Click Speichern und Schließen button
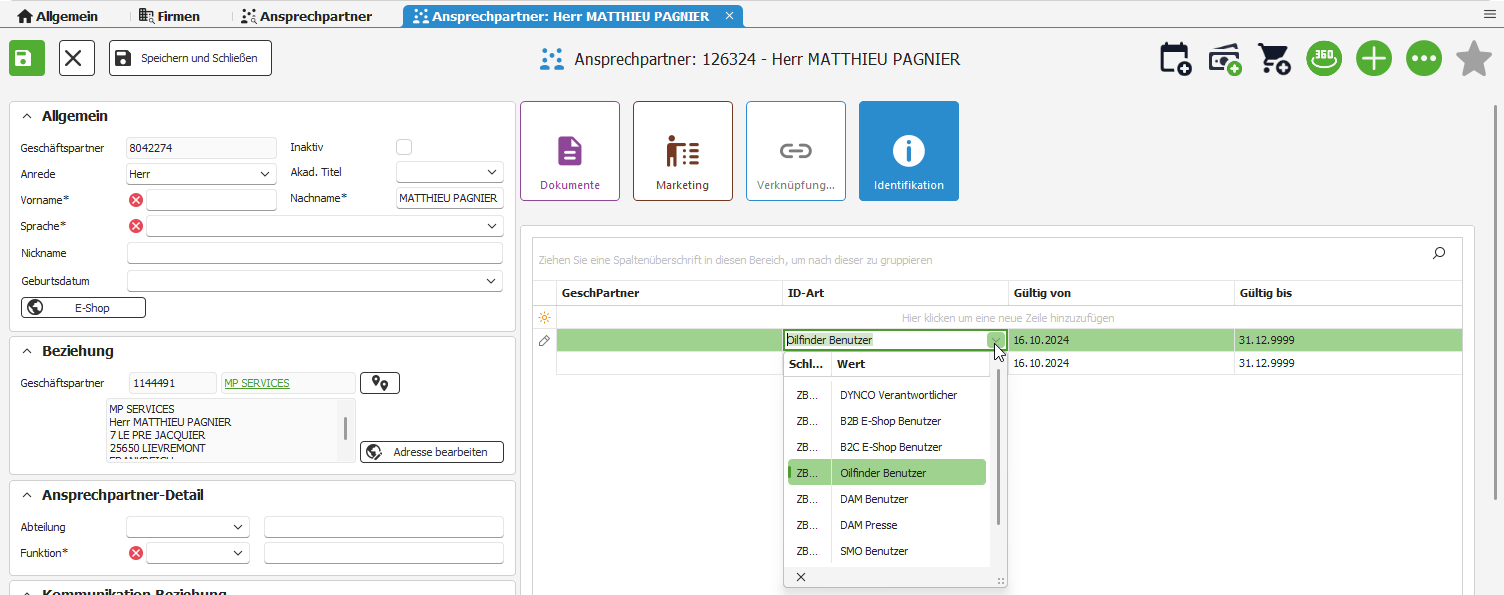This screenshot has width=1504, height=595. coord(190,58)
